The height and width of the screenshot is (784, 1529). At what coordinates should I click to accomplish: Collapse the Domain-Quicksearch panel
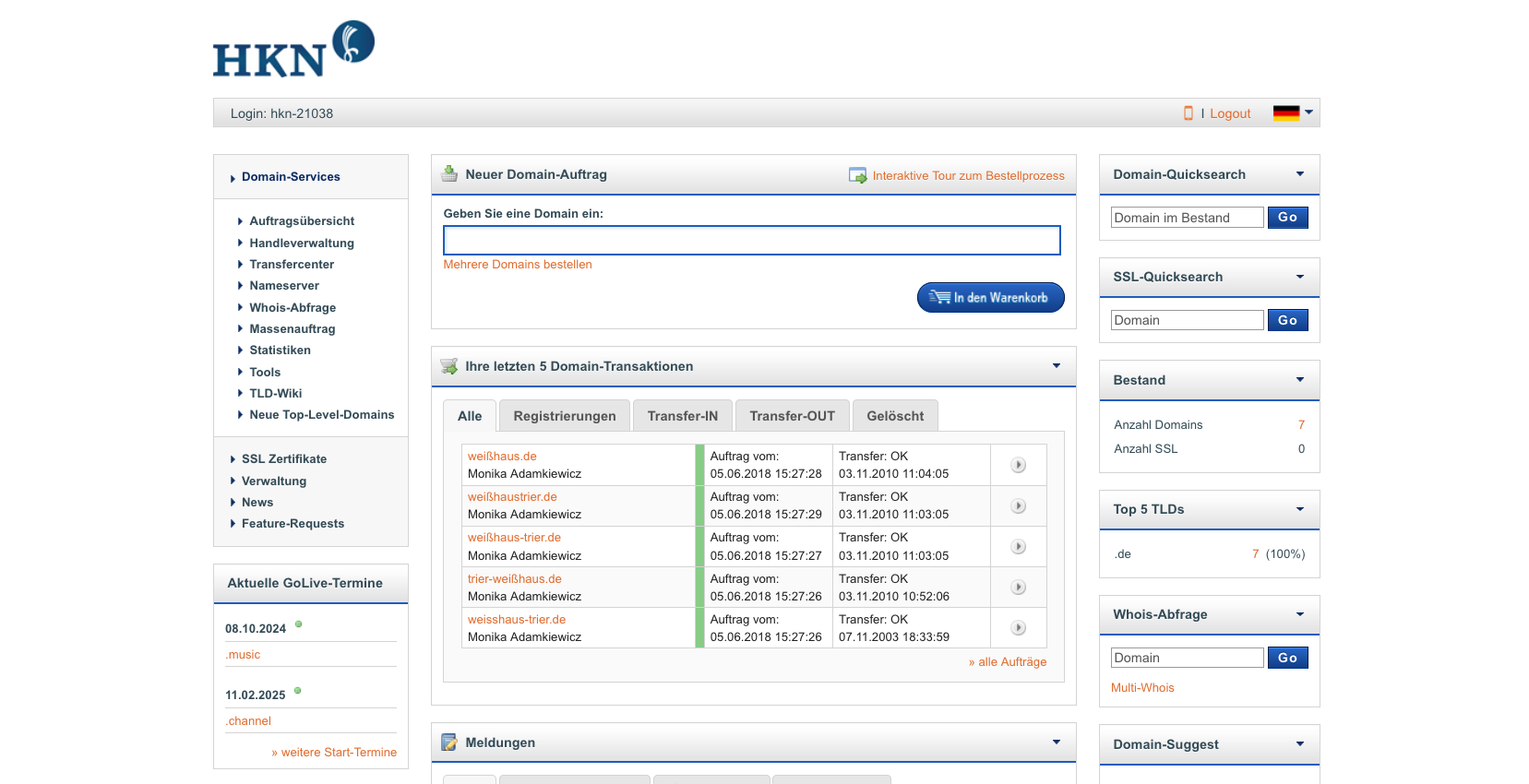coord(1300,174)
